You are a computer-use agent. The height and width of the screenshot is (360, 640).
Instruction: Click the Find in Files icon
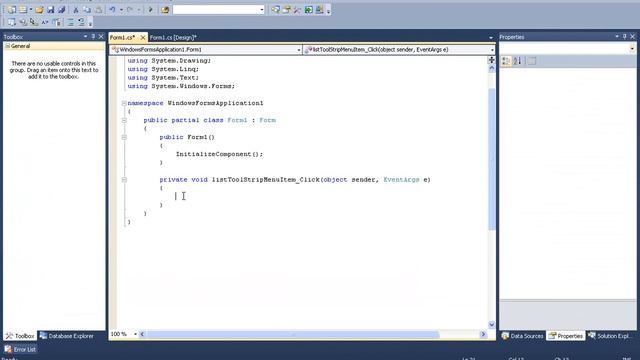click(165, 9)
